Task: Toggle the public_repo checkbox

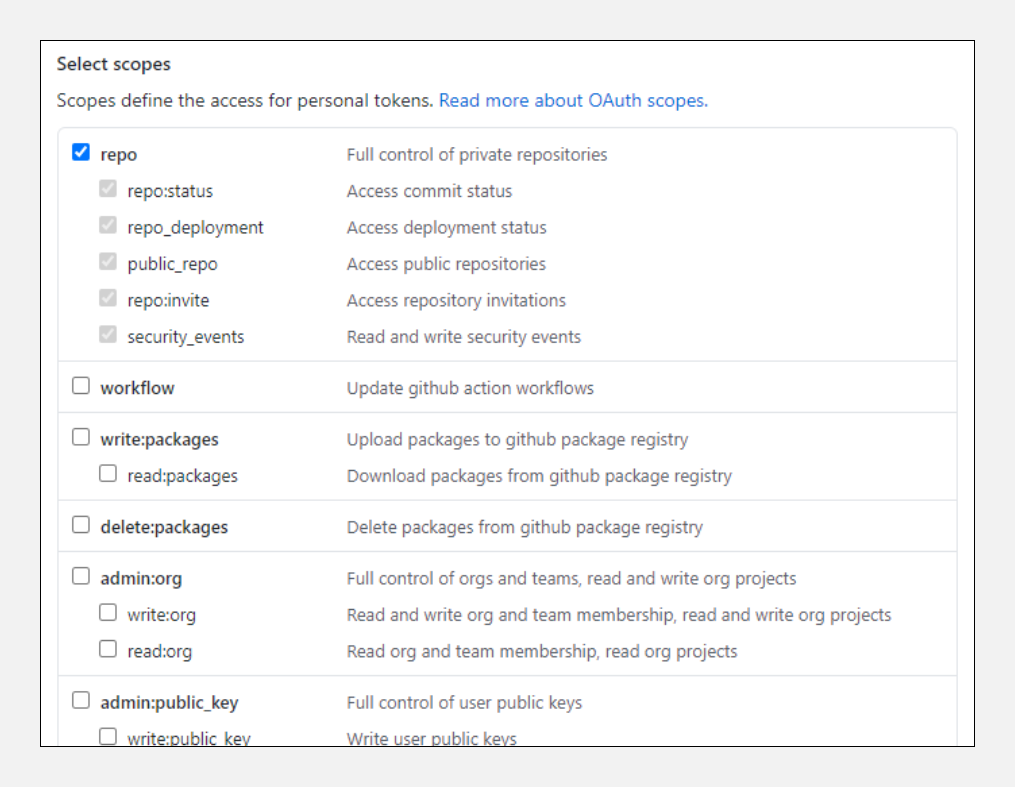Action: click(x=108, y=262)
